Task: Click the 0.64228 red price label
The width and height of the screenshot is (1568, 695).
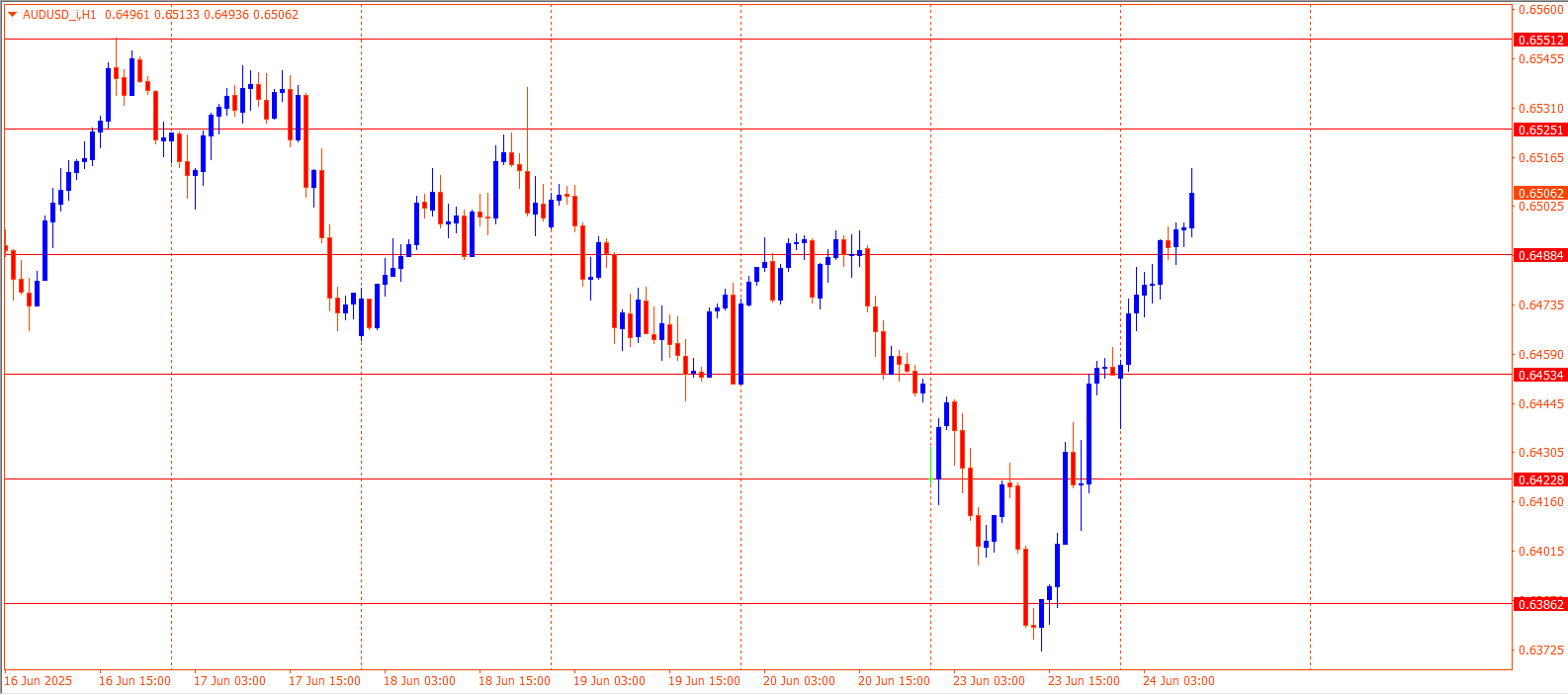Action: [x=1540, y=480]
